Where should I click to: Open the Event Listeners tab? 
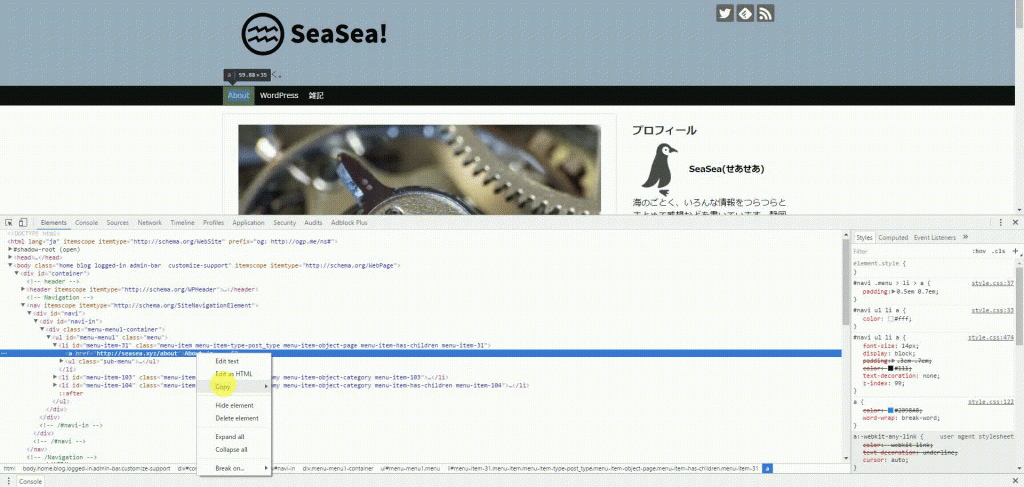(935, 238)
